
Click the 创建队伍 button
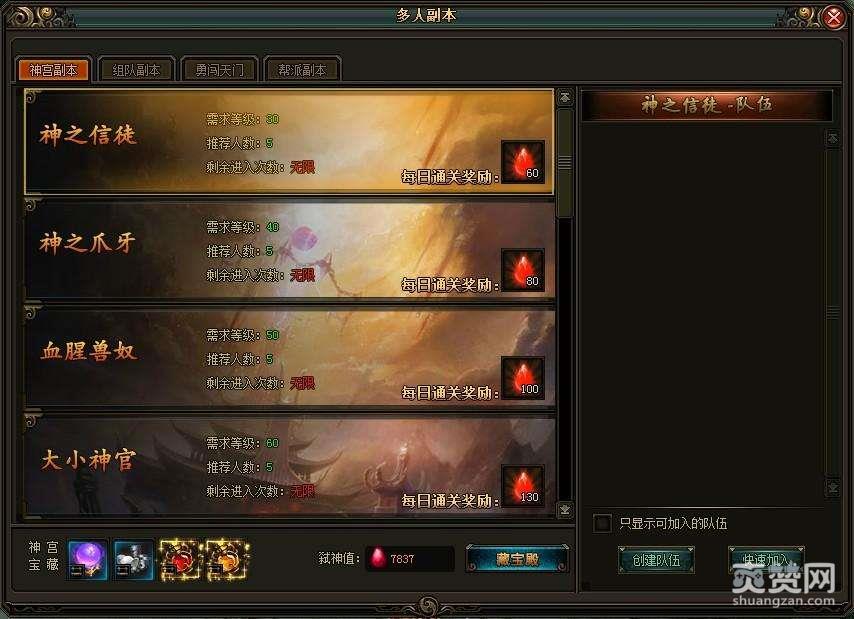tap(656, 560)
